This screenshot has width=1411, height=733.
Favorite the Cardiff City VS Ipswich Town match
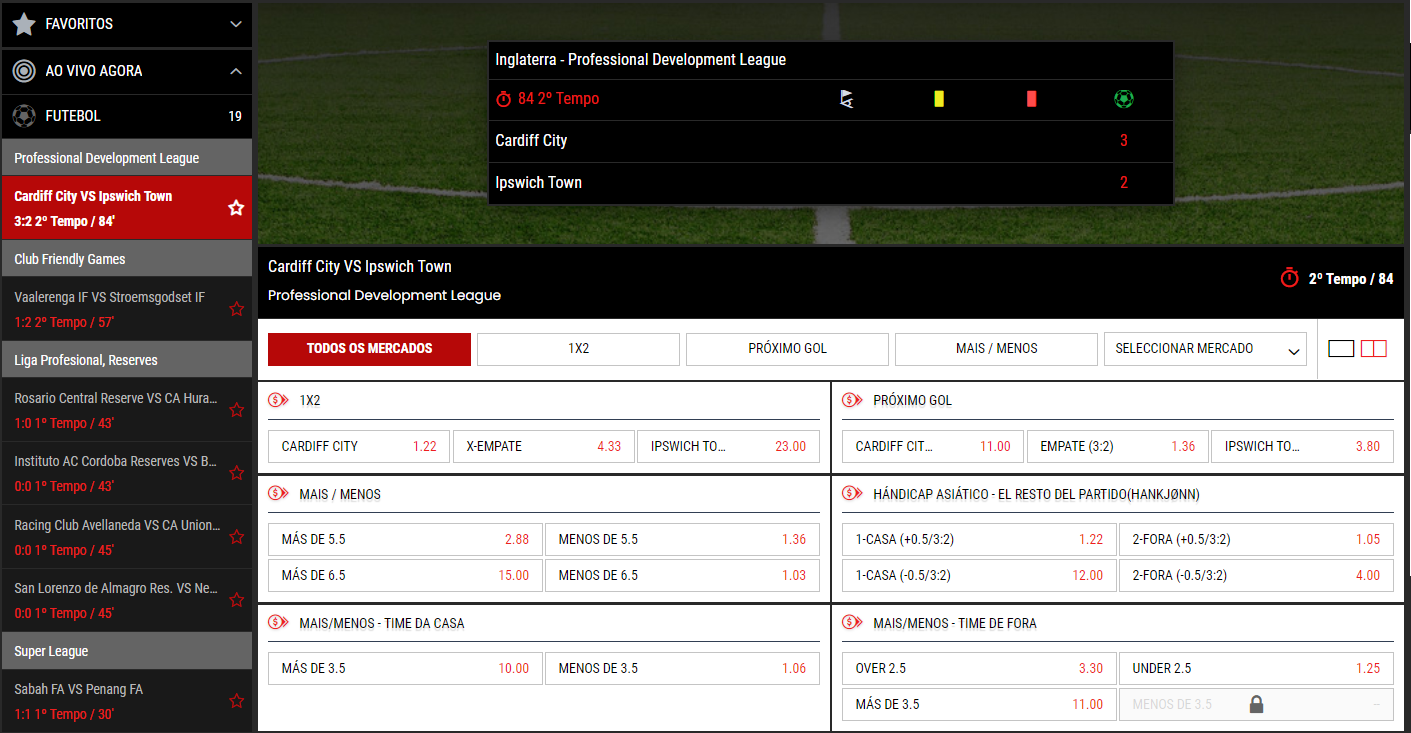pyautogui.click(x=236, y=208)
